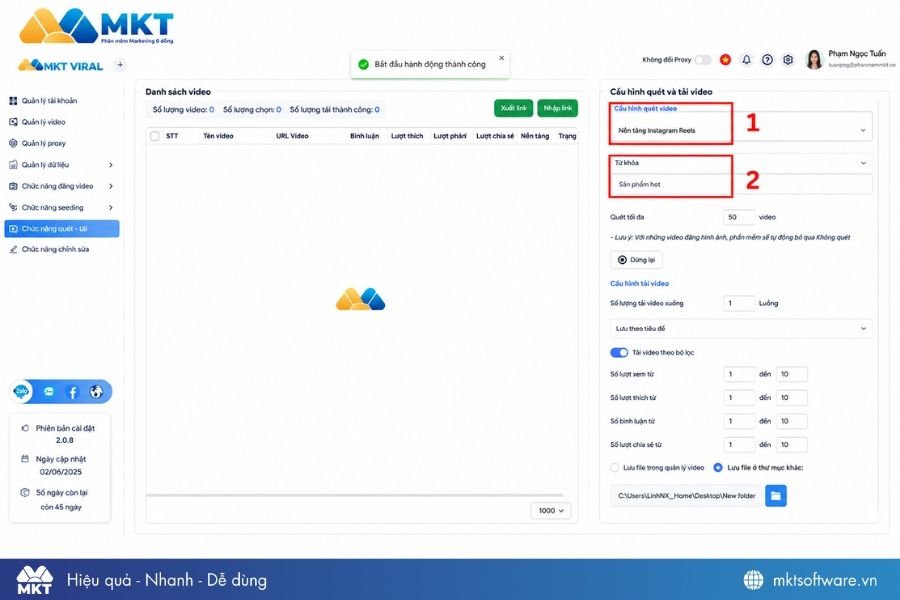The image size is (900, 600).
Task: Click the MKT VIRAL logo
Action: tap(61, 65)
